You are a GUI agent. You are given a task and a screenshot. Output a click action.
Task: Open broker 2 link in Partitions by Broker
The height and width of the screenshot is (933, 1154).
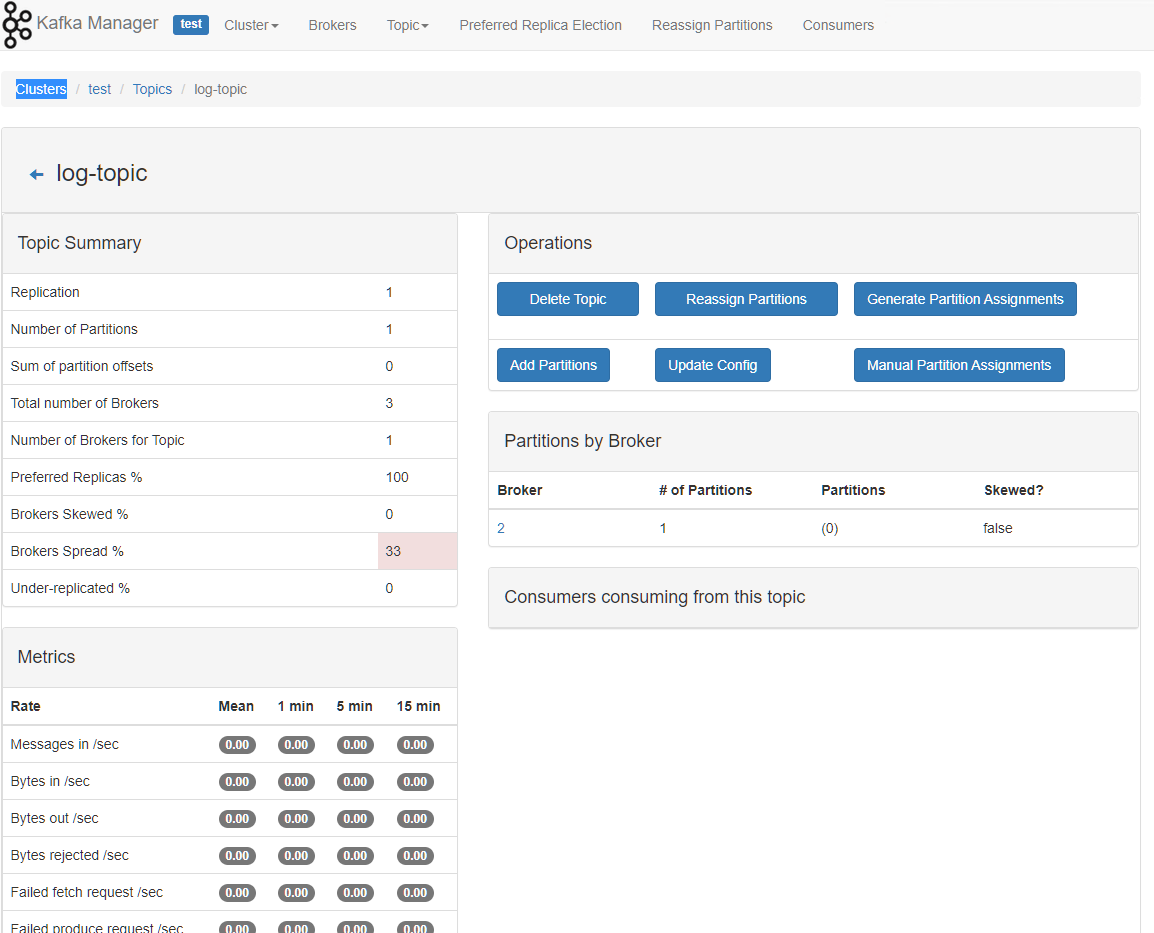(x=501, y=528)
